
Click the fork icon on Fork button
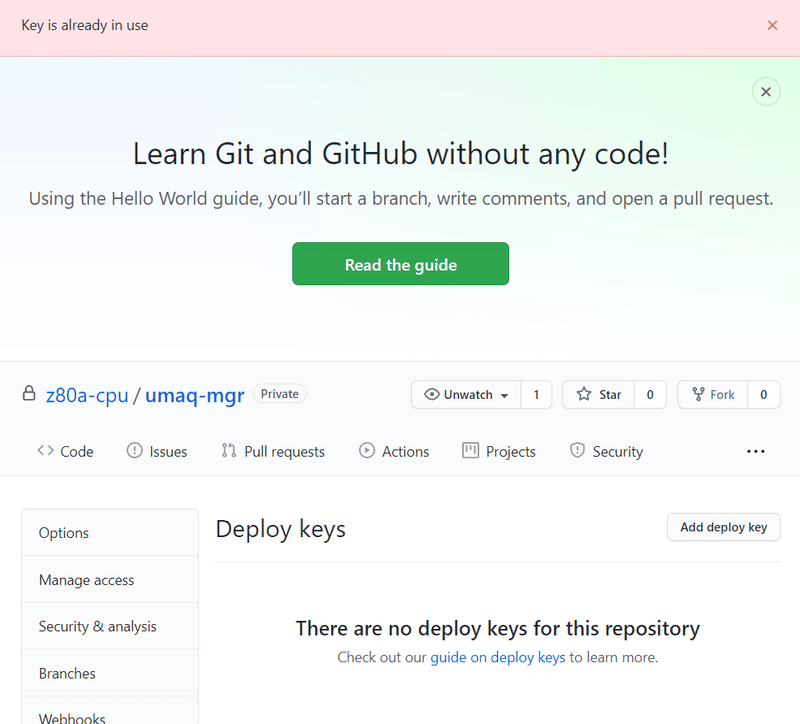(698, 394)
